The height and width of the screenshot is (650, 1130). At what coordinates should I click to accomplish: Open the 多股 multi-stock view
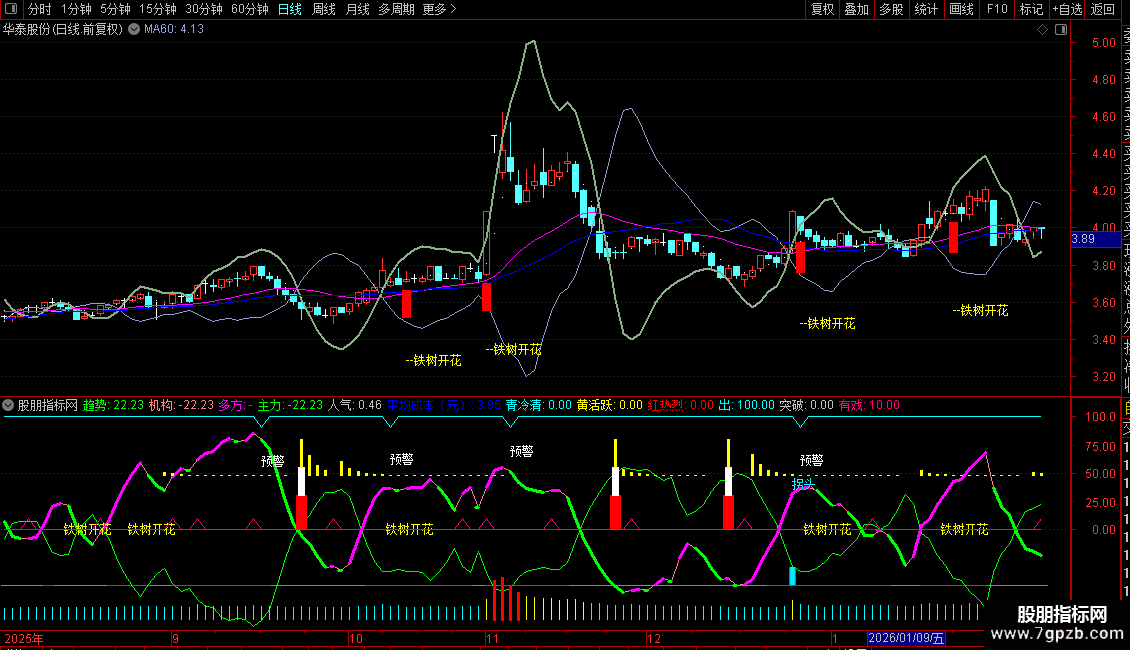tap(891, 9)
